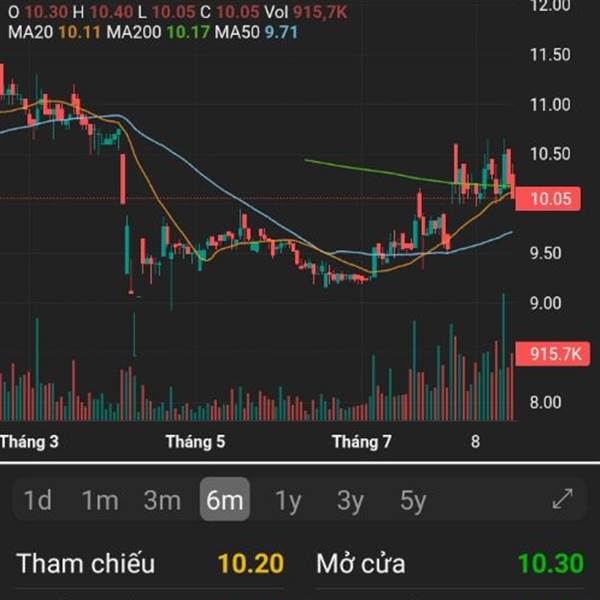This screenshot has height=600, width=600.
Task: Click the 8.00 volume axis label
Action: tap(546, 402)
